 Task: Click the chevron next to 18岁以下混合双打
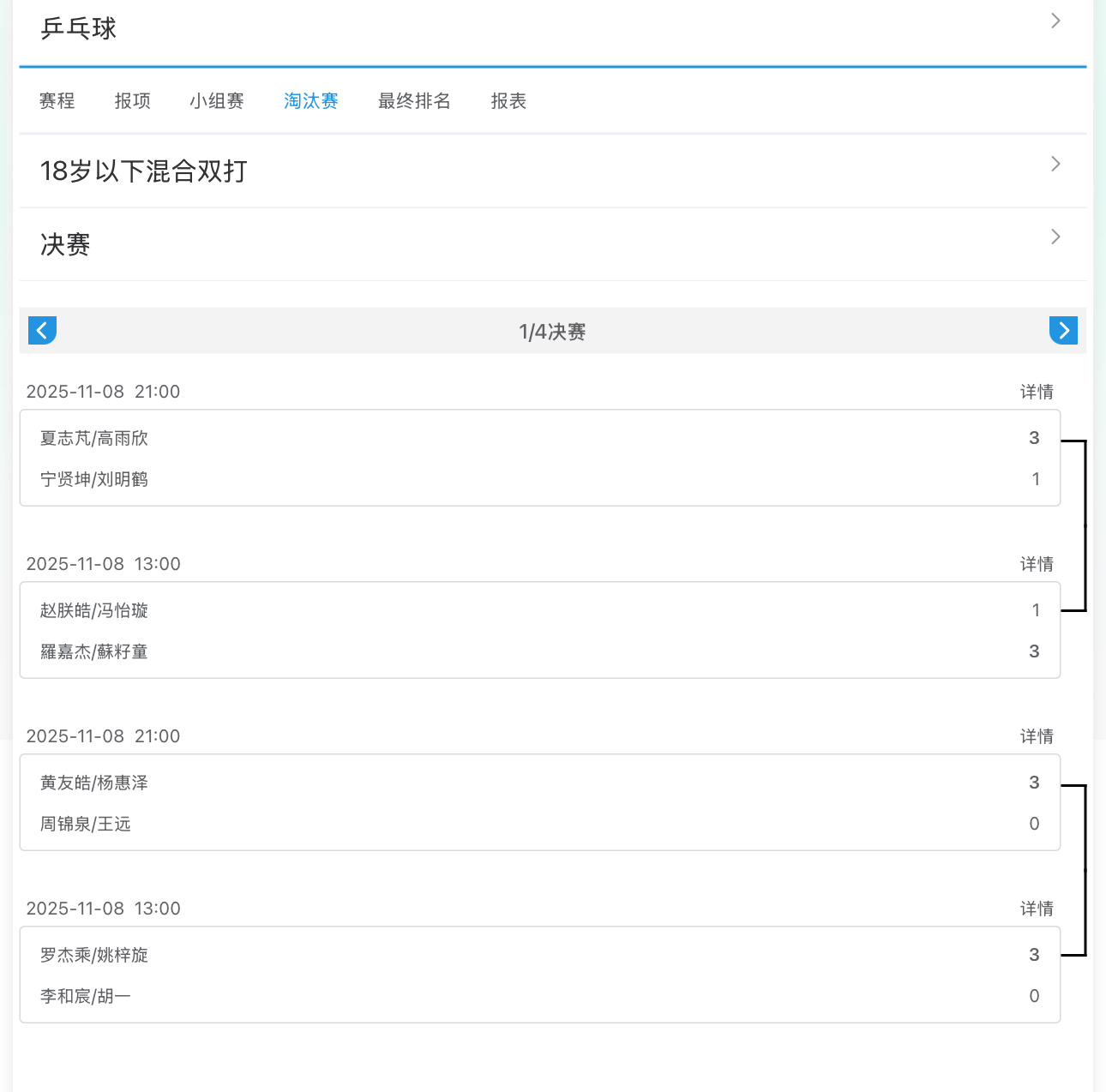(1055, 164)
